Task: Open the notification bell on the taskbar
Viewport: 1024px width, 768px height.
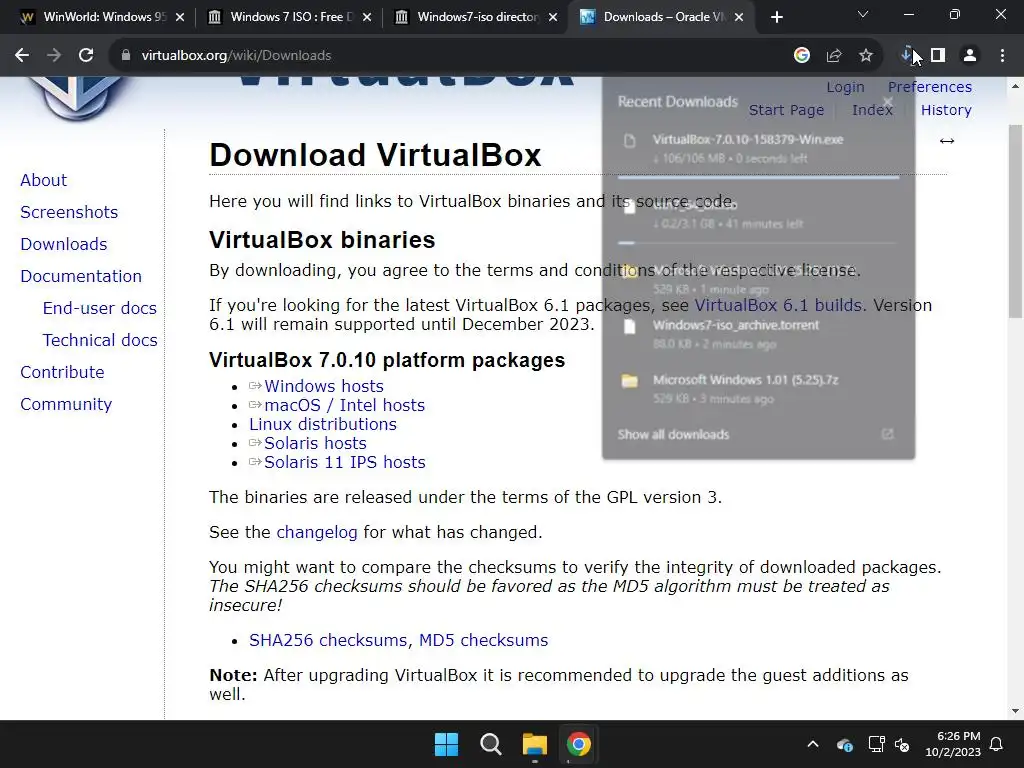Action: [997, 744]
